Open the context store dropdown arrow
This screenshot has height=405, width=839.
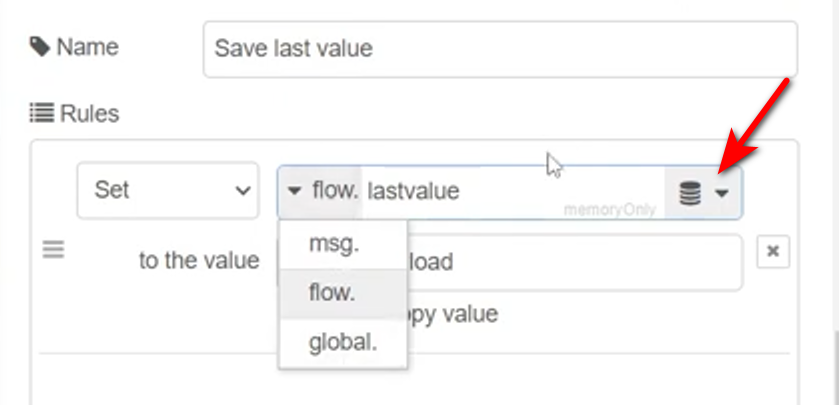point(723,193)
